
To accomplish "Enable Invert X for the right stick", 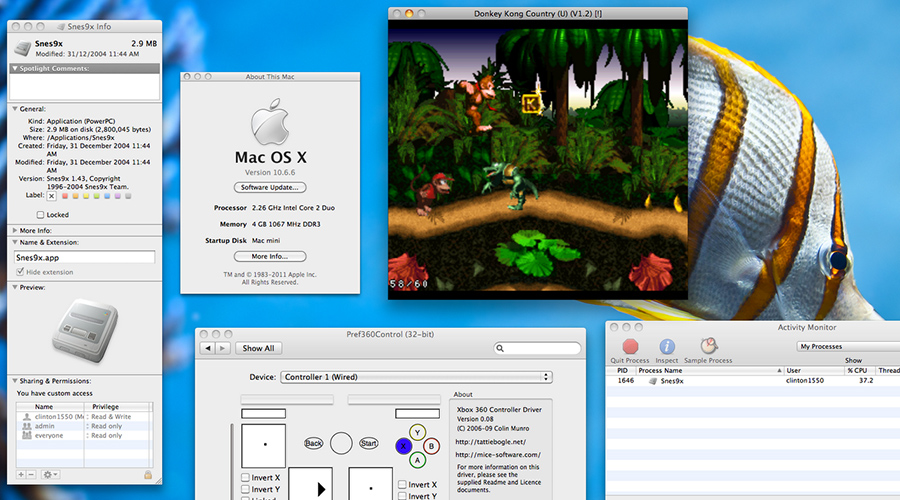I will pos(402,485).
